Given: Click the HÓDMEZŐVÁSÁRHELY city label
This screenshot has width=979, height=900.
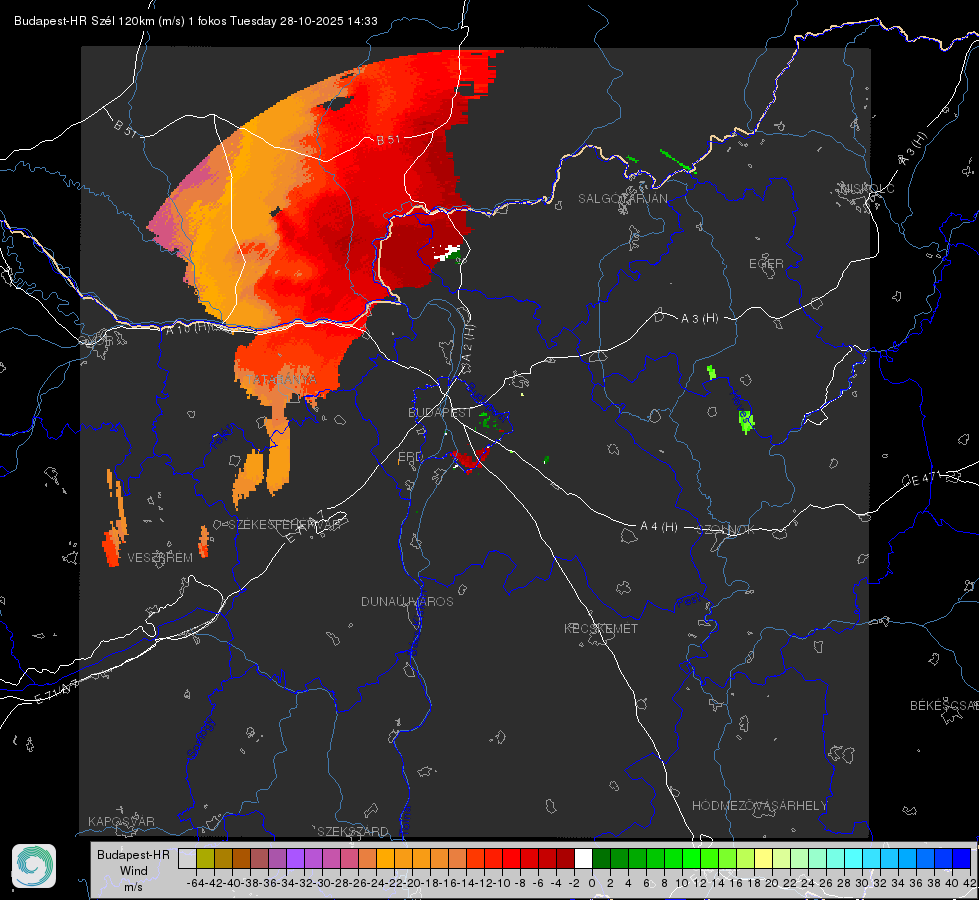Looking at the screenshot, I should [759, 806].
